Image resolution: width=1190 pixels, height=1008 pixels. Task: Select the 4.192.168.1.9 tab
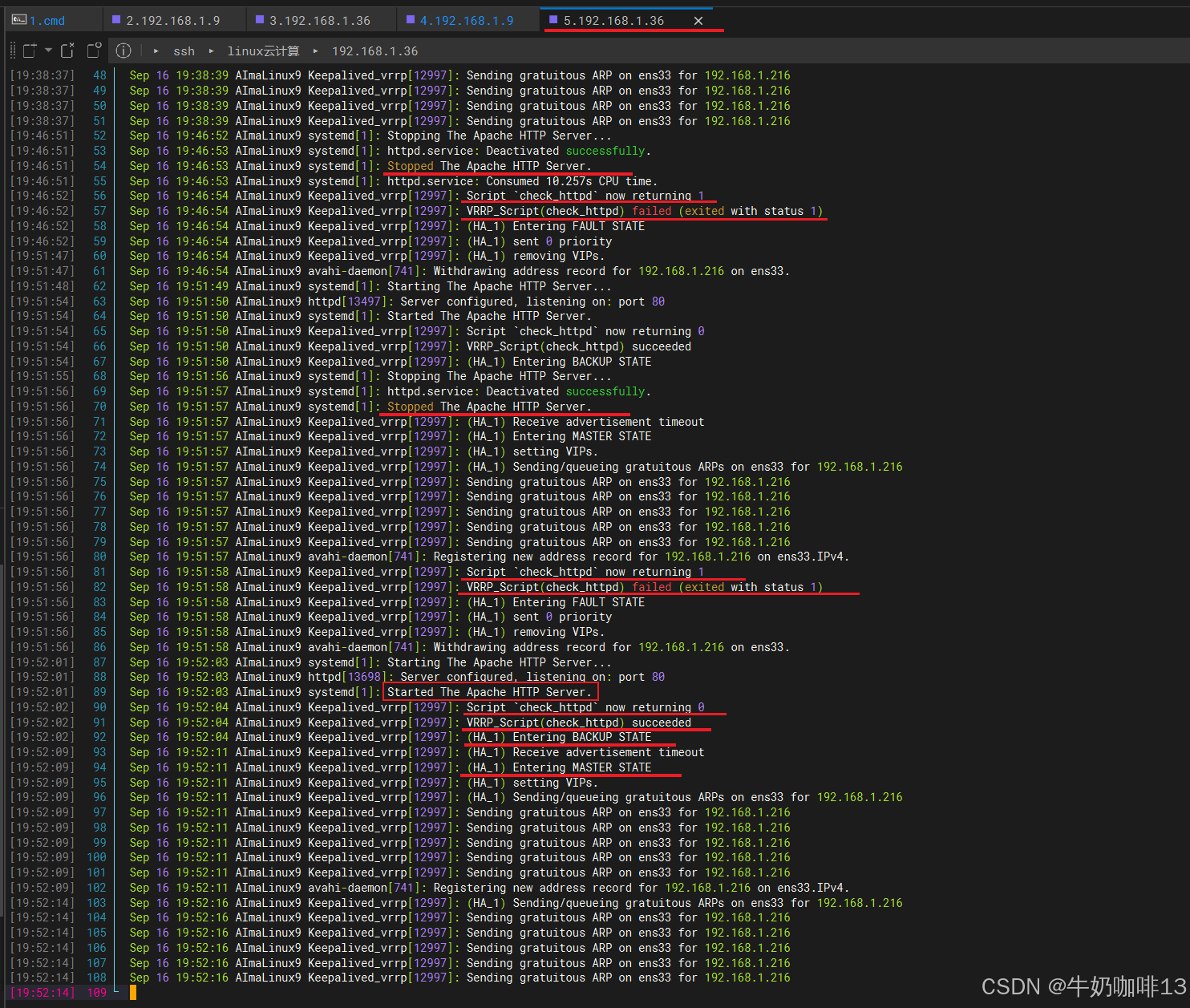(x=467, y=21)
